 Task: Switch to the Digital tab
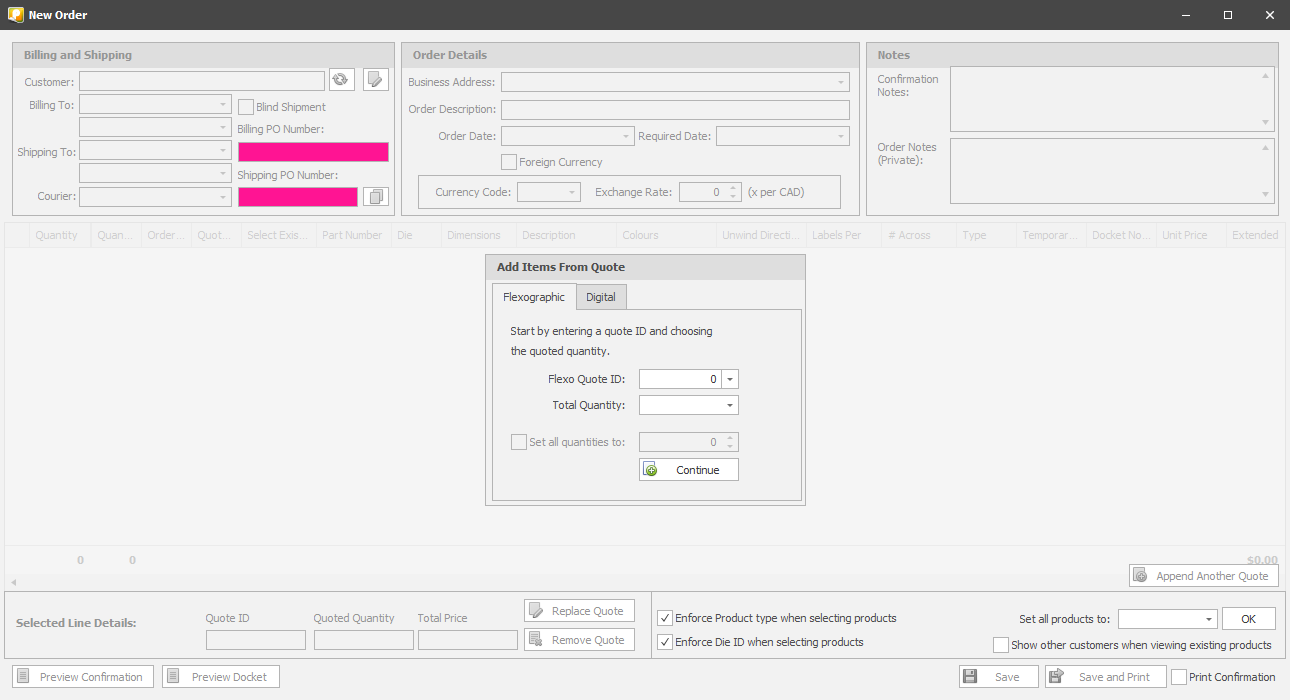point(601,297)
